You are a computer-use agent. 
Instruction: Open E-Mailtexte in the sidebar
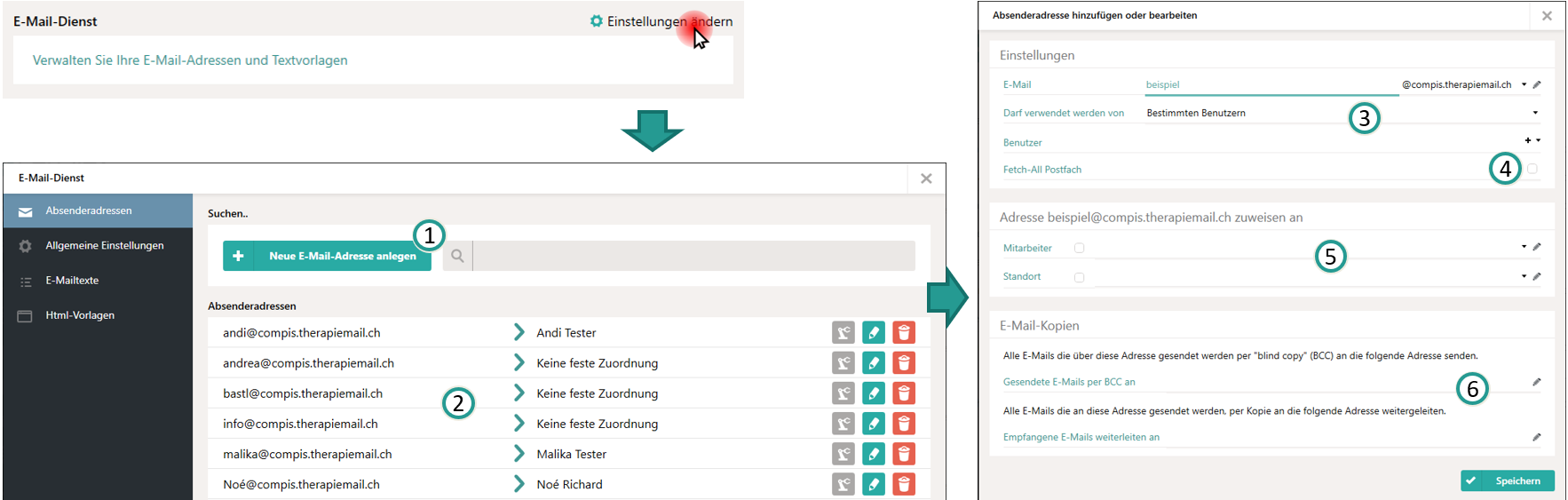pos(72,281)
